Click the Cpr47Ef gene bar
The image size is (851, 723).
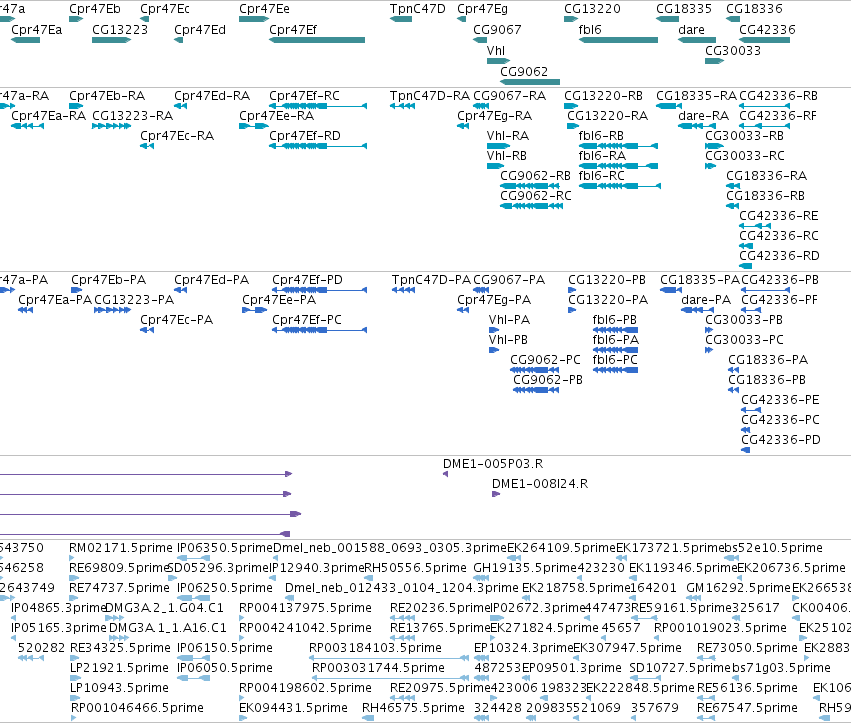[317, 40]
